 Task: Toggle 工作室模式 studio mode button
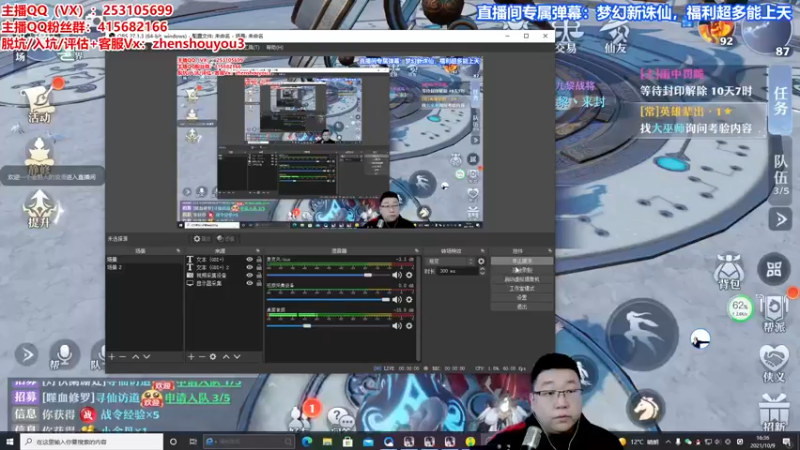coord(522,288)
